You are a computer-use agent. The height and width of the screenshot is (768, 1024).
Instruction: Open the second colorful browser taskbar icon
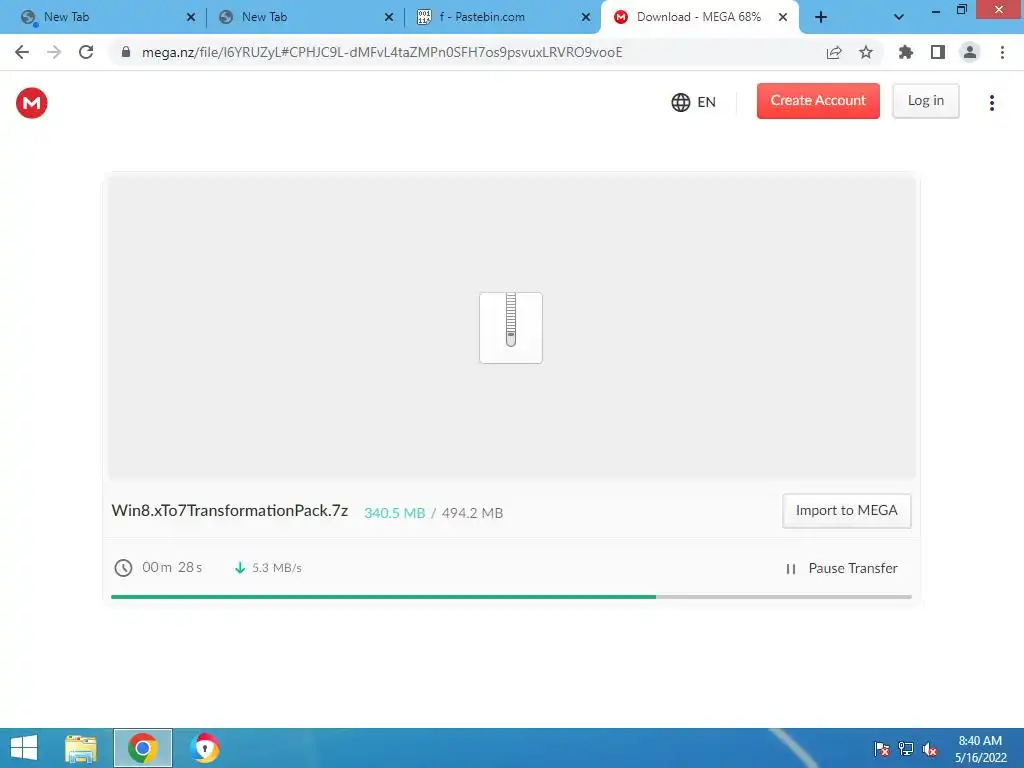[x=205, y=748]
